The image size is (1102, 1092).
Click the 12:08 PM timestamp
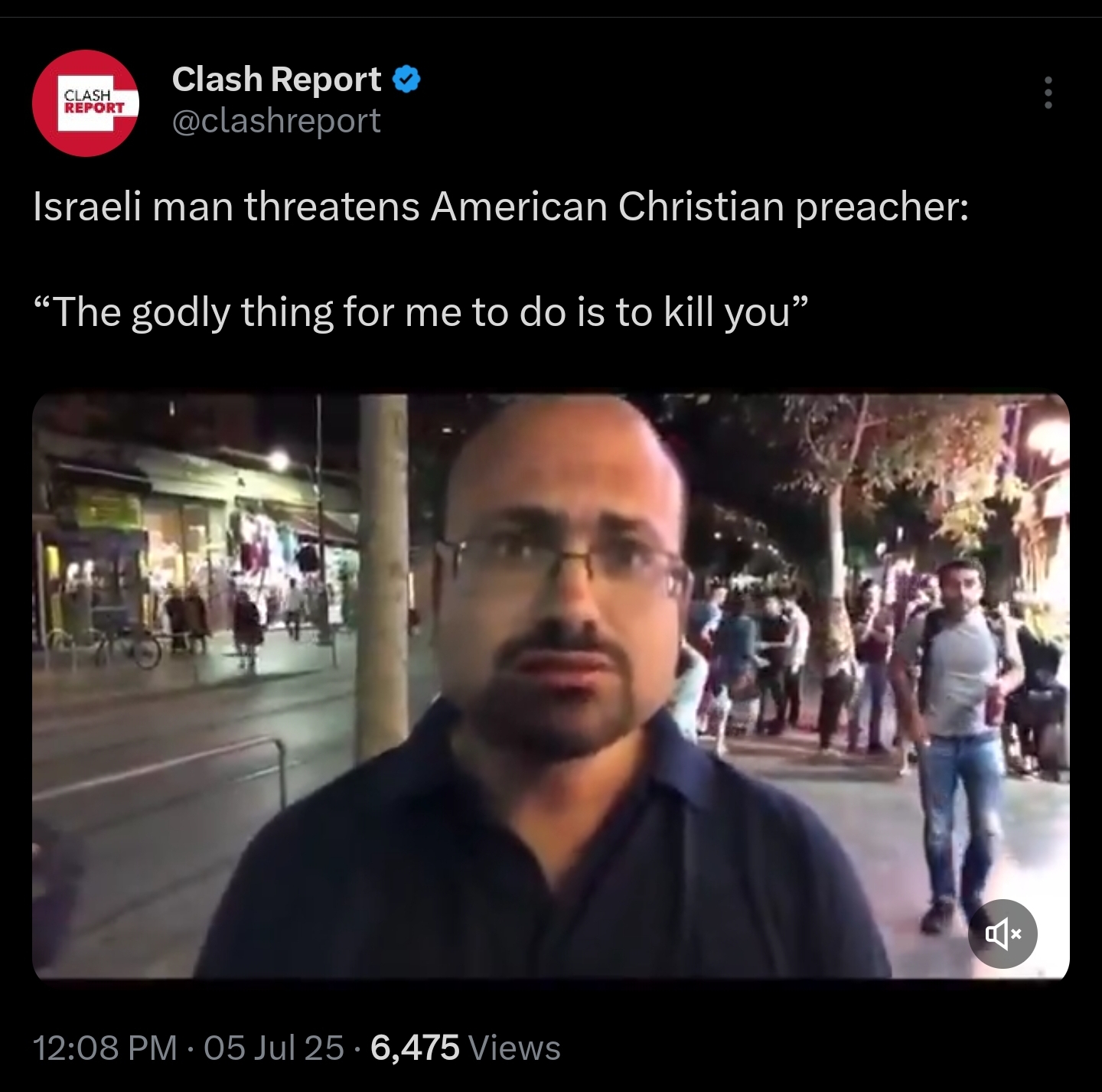105,1048
